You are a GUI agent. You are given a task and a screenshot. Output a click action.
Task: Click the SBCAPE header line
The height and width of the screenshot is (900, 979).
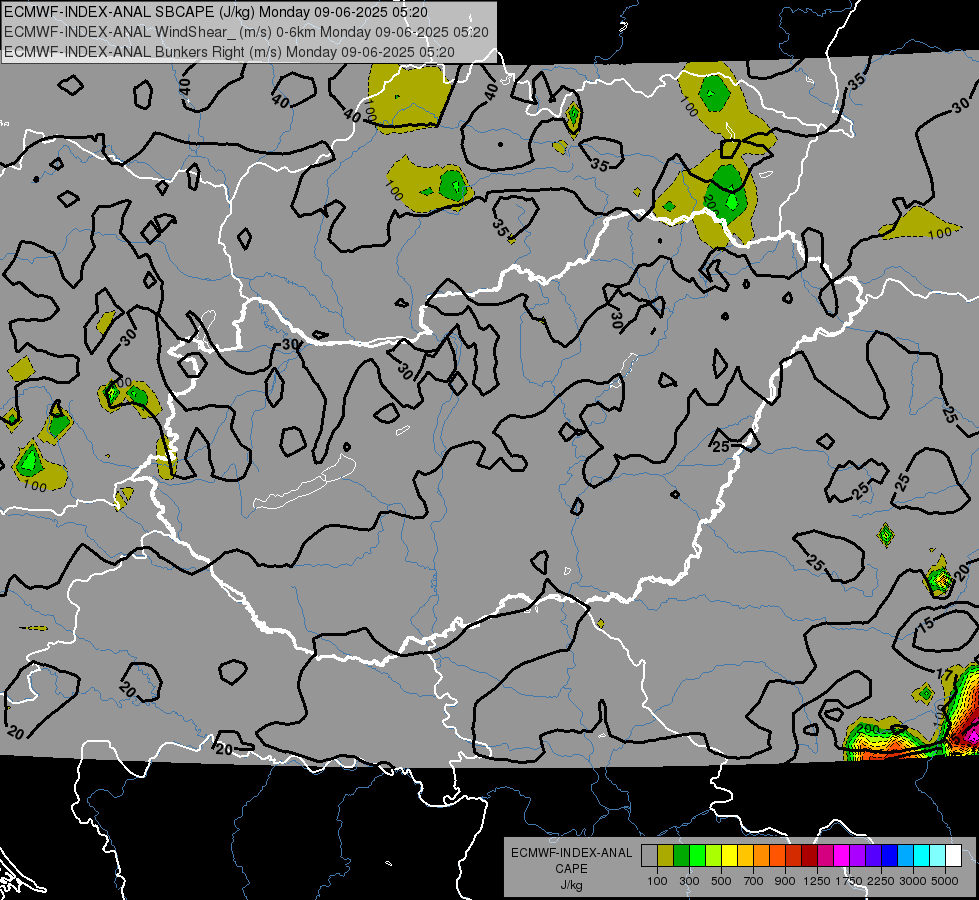click(216, 11)
